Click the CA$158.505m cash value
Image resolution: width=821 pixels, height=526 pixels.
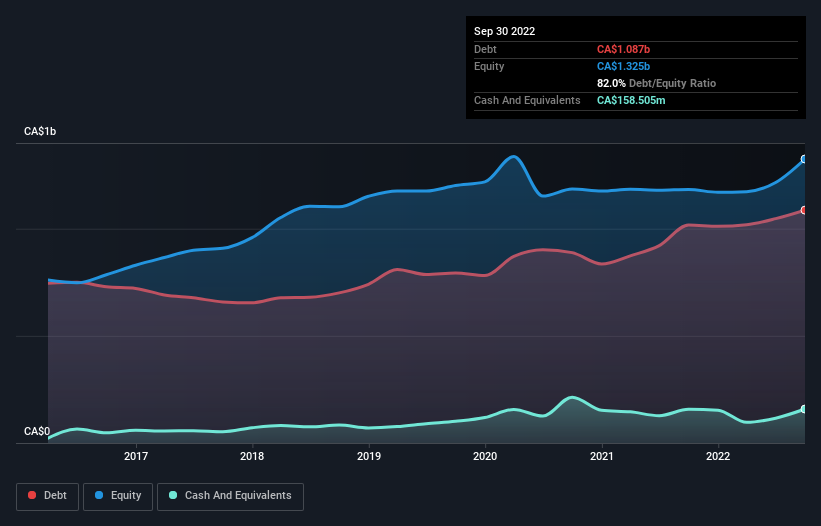coord(631,100)
